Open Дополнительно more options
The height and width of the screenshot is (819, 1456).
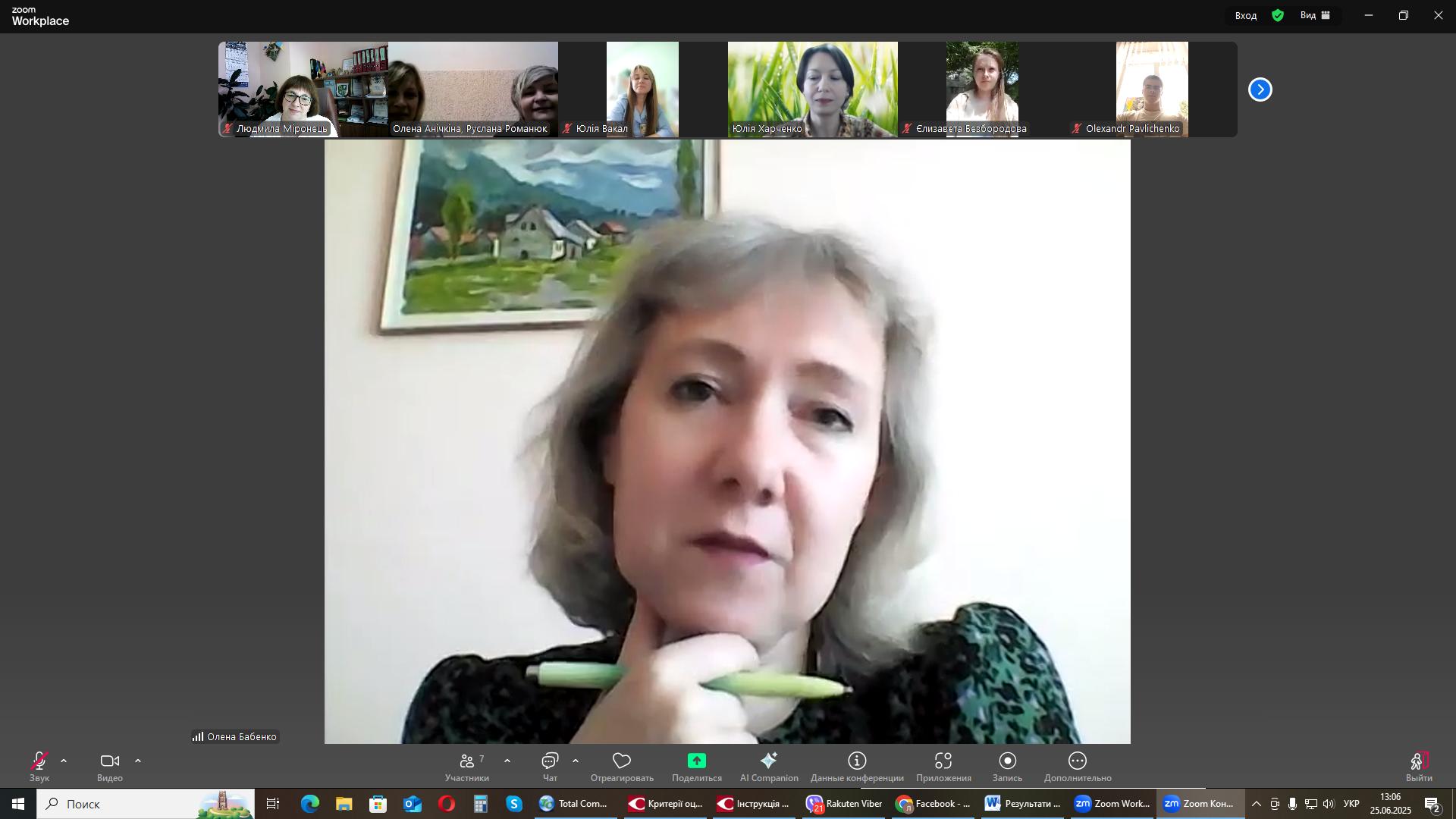pos(1078,767)
